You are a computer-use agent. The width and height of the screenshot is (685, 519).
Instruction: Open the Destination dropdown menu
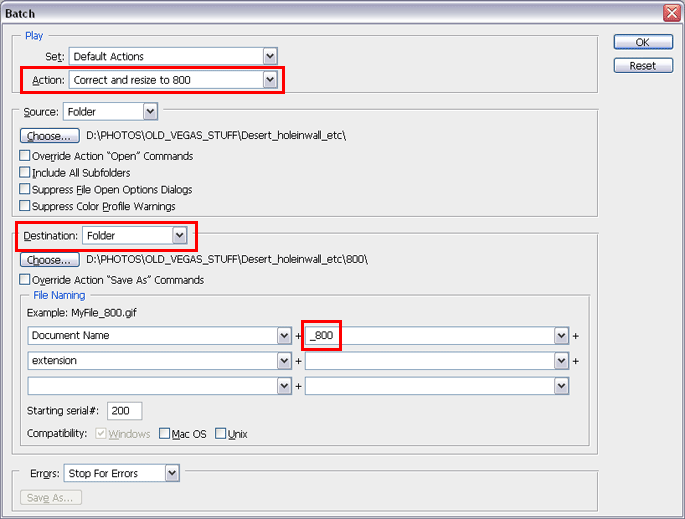[x=179, y=236]
